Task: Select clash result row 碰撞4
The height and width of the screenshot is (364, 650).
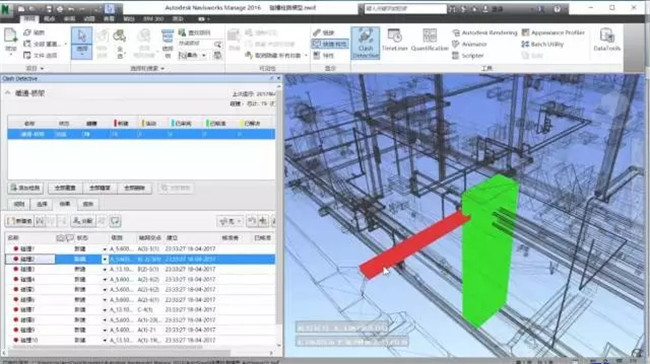Action: (x=139, y=280)
